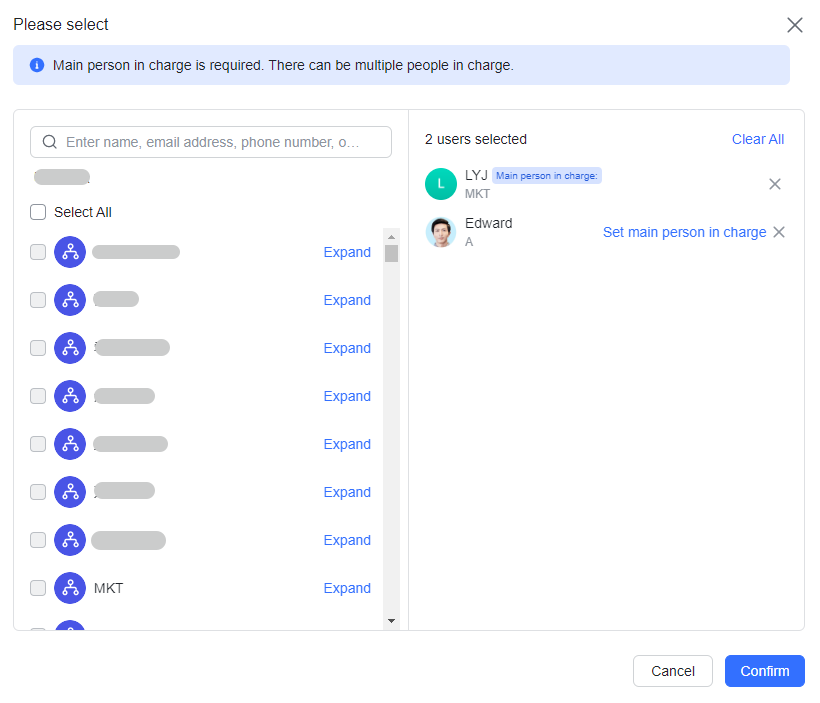Click LYJ's green avatar icon
This screenshot has height=703, width=820.
tap(440, 184)
